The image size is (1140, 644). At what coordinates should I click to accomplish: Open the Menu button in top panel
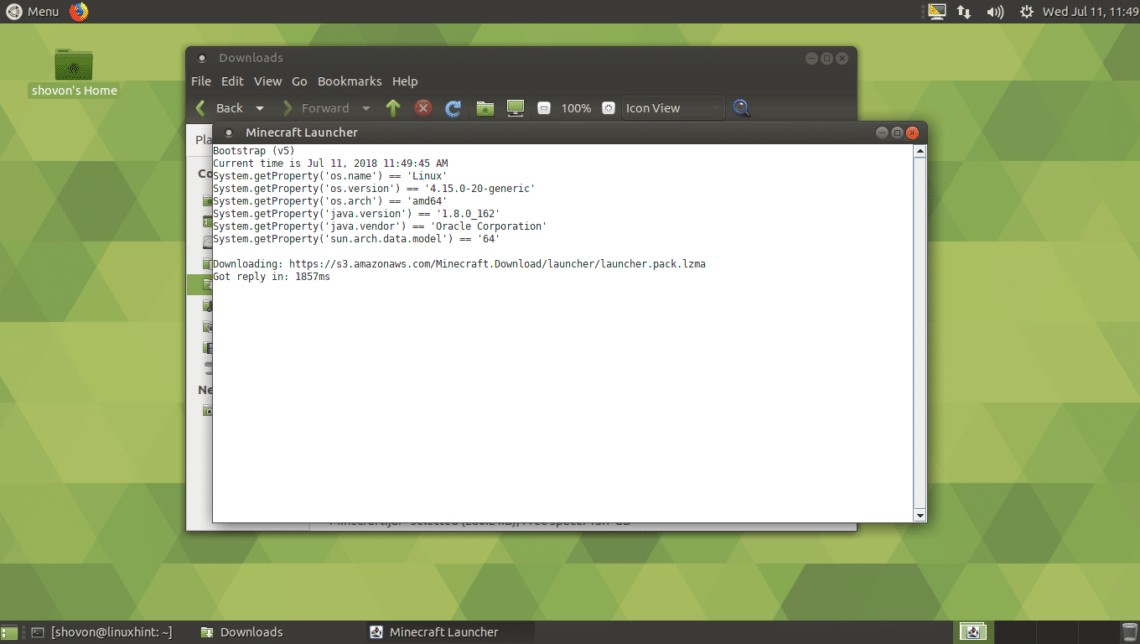coord(32,11)
